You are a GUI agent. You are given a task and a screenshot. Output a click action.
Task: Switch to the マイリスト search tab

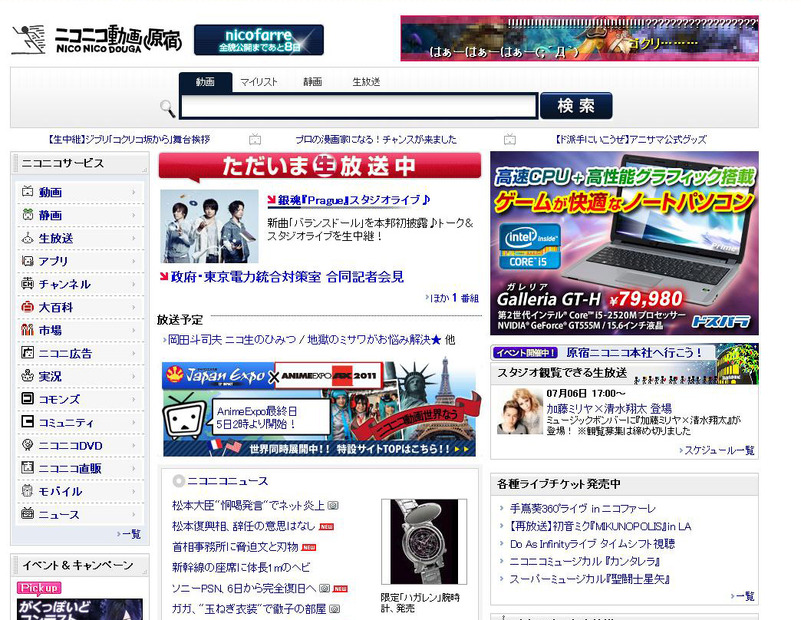258,82
